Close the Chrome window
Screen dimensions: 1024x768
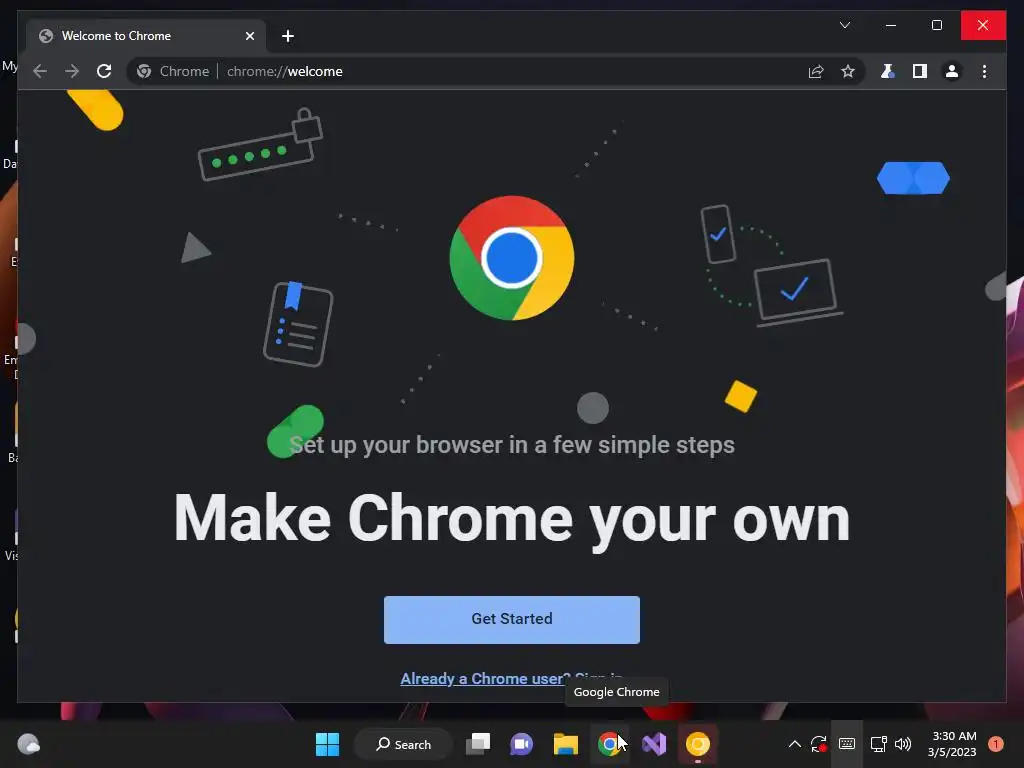(983, 25)
